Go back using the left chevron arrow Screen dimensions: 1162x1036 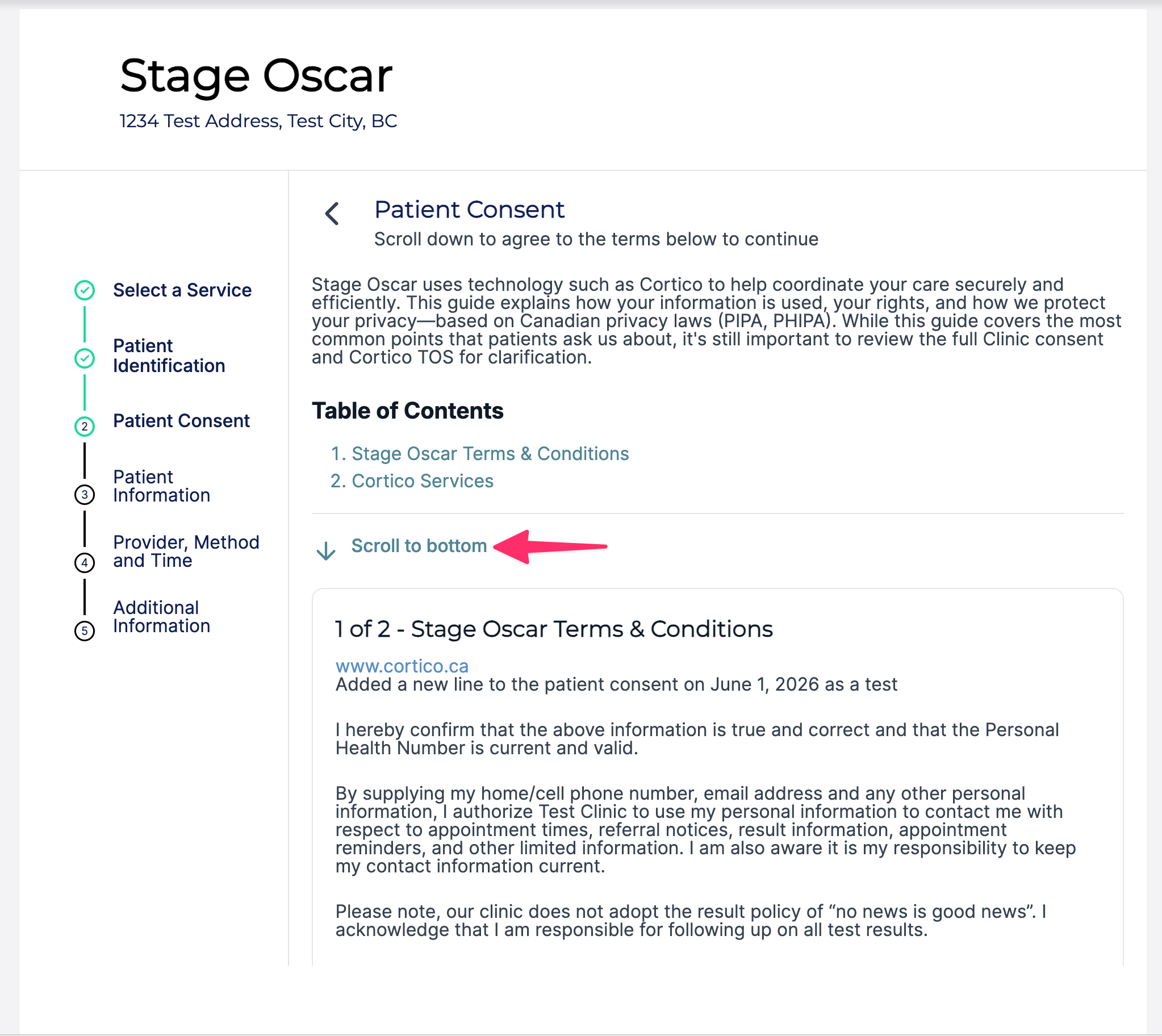tap(332, 214)
